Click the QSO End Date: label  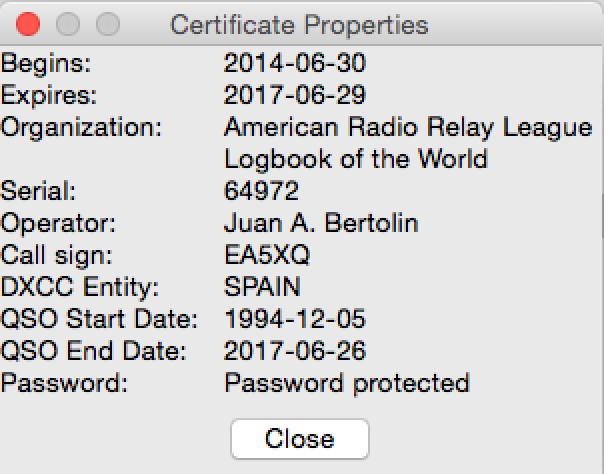[x=94, y=350]
